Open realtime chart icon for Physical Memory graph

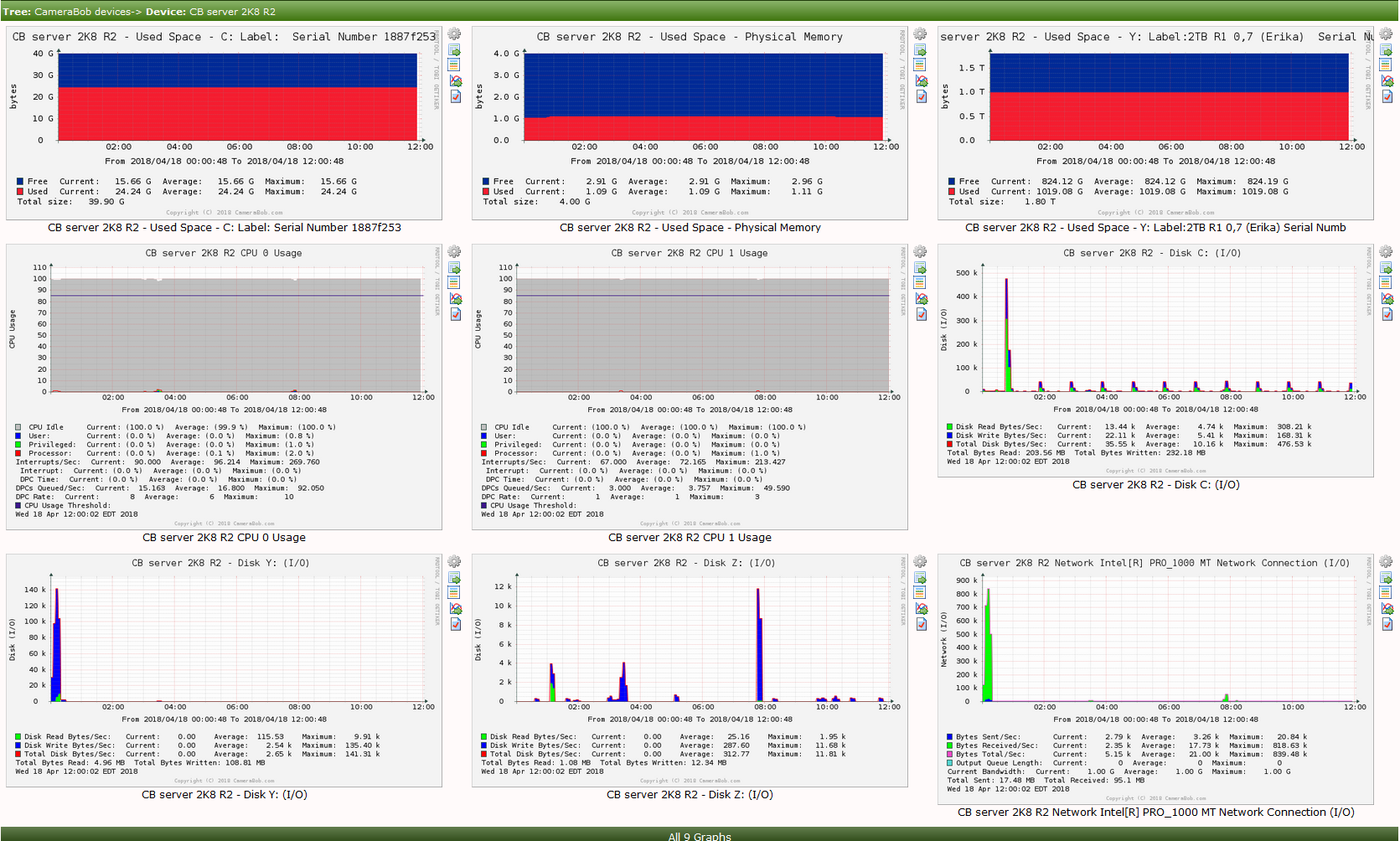tap(921, 81)
